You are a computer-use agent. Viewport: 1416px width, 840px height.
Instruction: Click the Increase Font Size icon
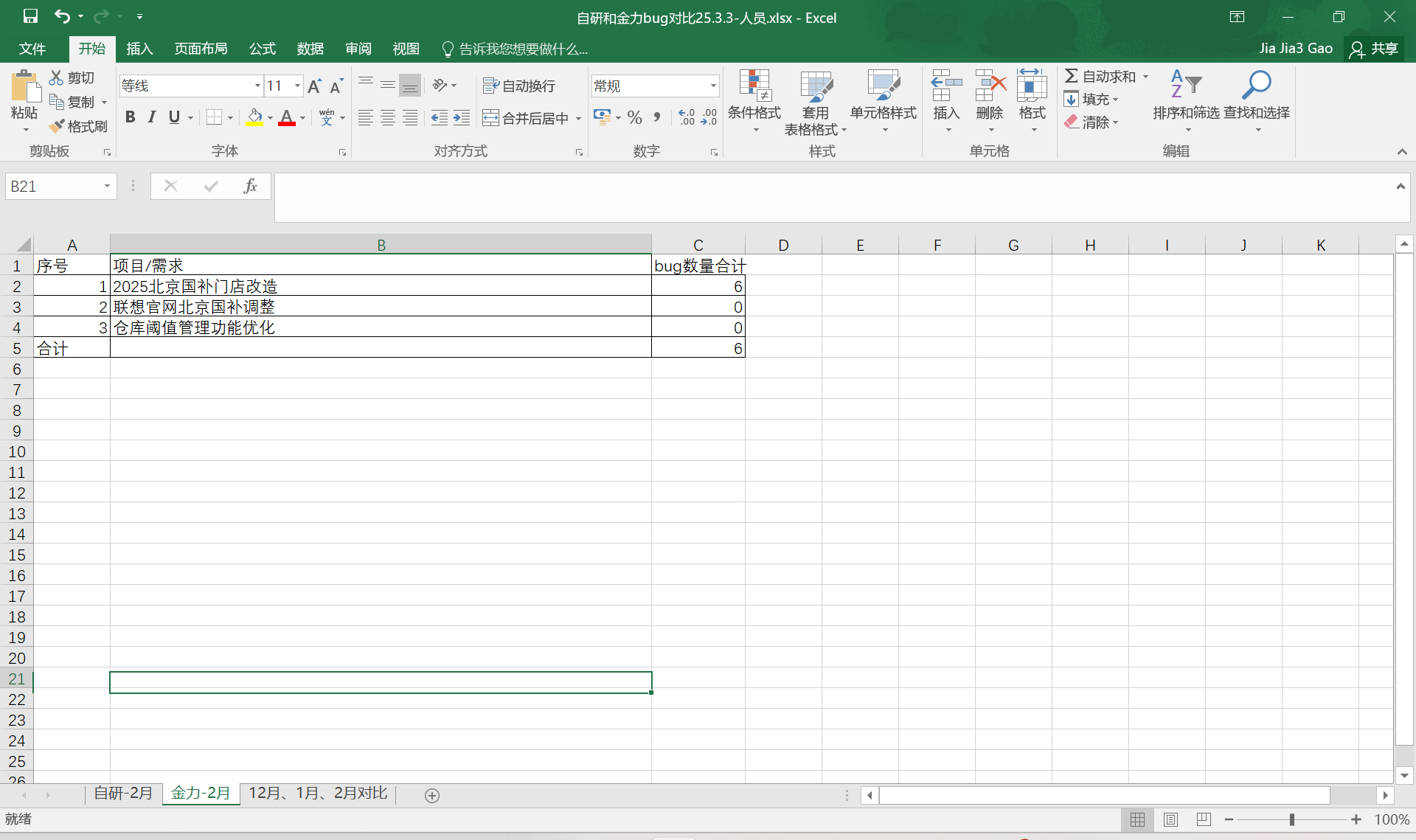pyautogui.click(x=314, y=86)
